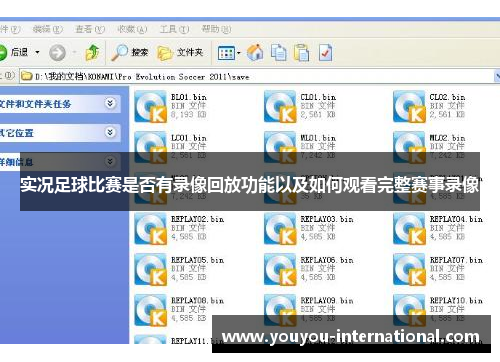
Task: Collapse the 详细信息 panel chevron
Action: tap(110, 162)
